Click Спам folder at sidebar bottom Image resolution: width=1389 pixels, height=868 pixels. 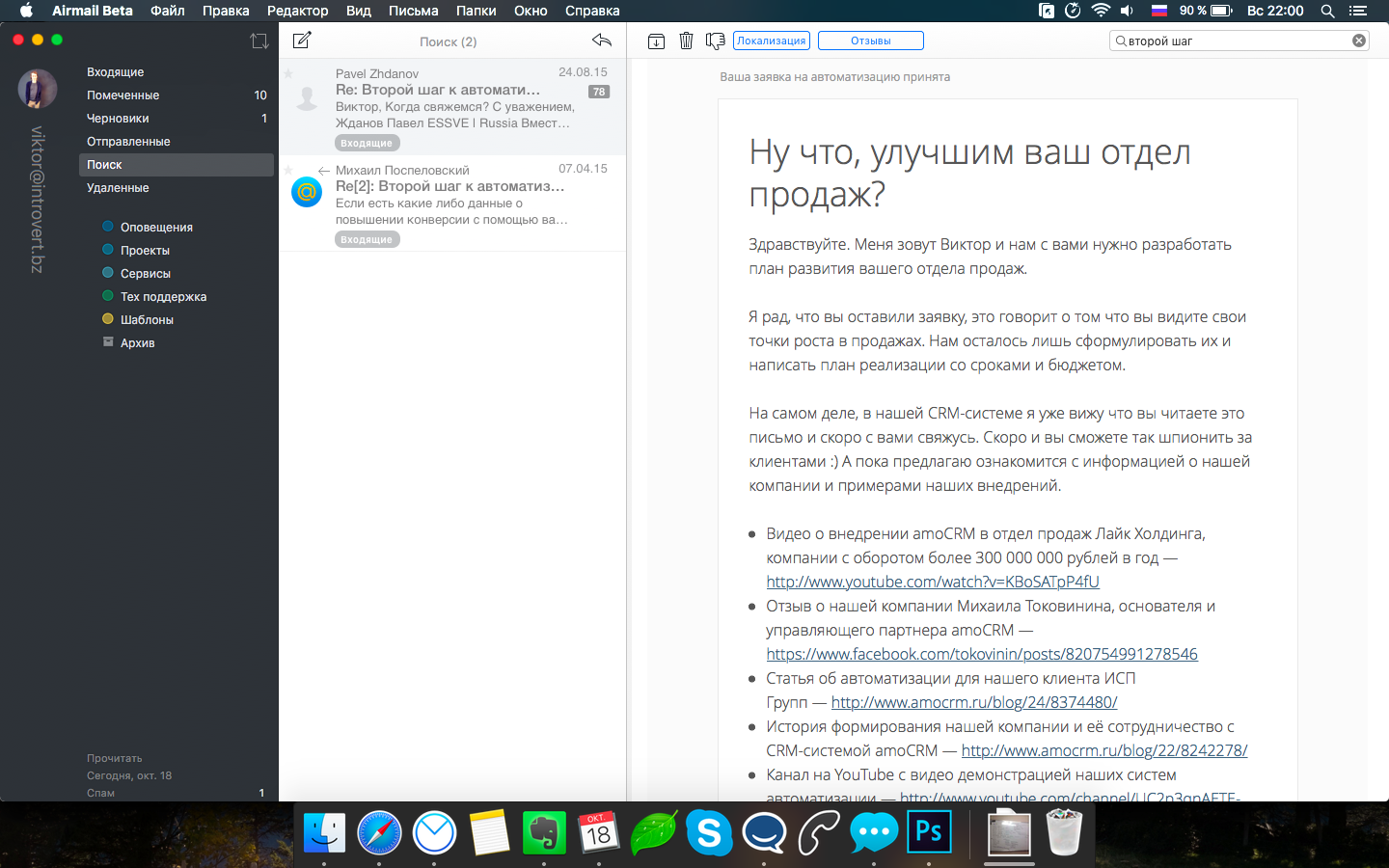[100, 793]
